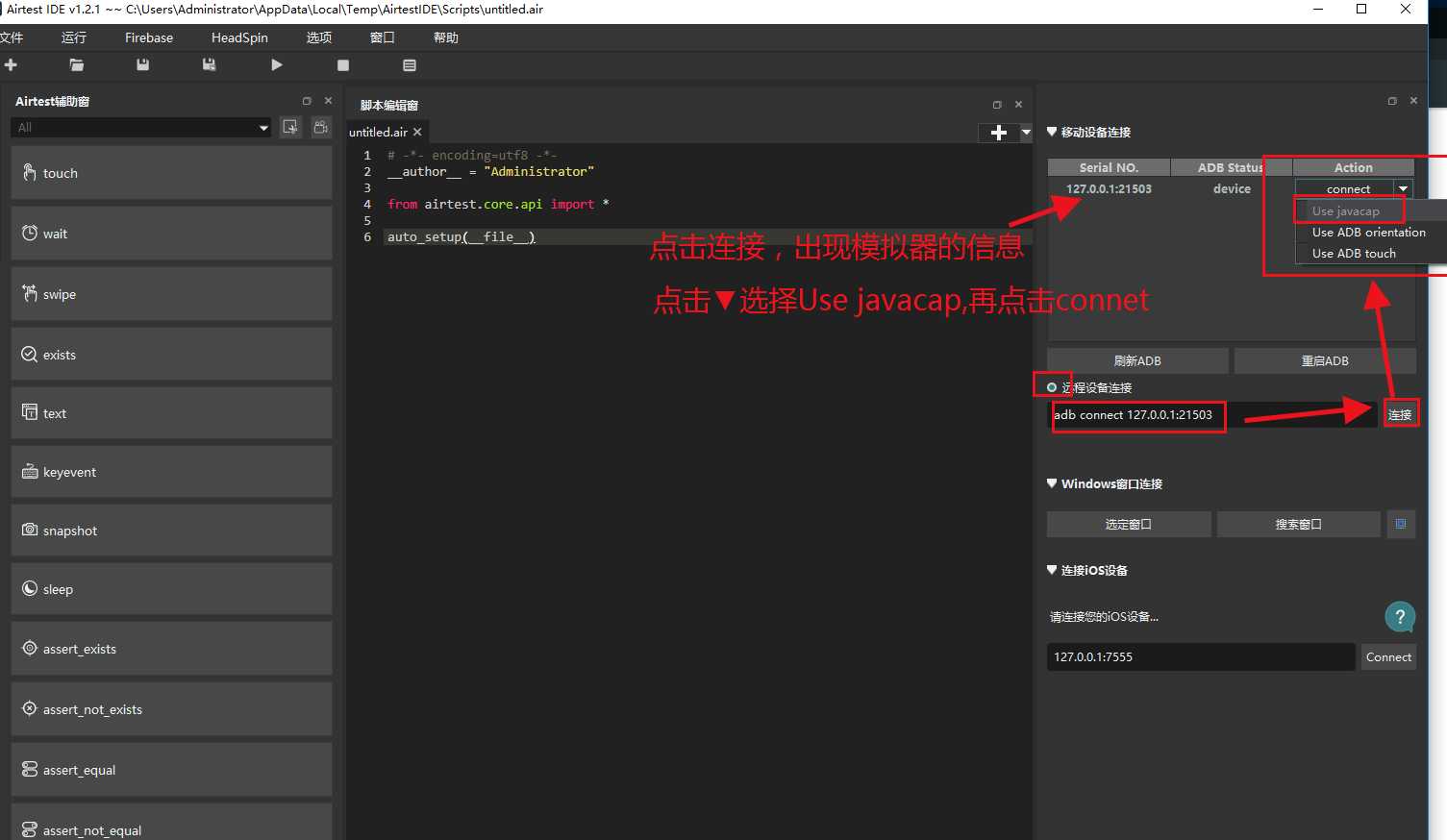Click the 连接 button for remote device
This screenshot has width=1447, height=840.
click(x=1400, y=414)
